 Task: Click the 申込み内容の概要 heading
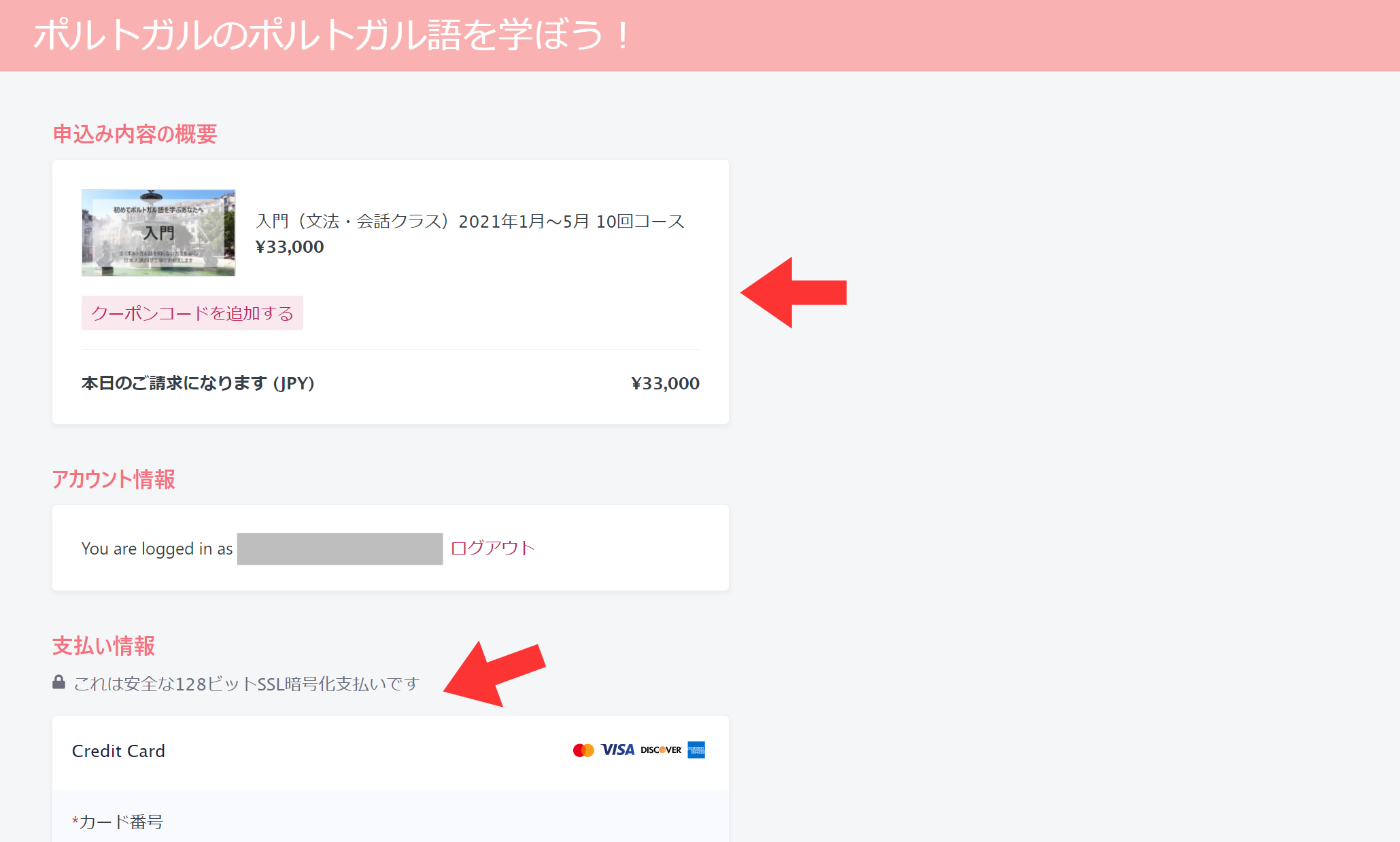pos(135,135)
